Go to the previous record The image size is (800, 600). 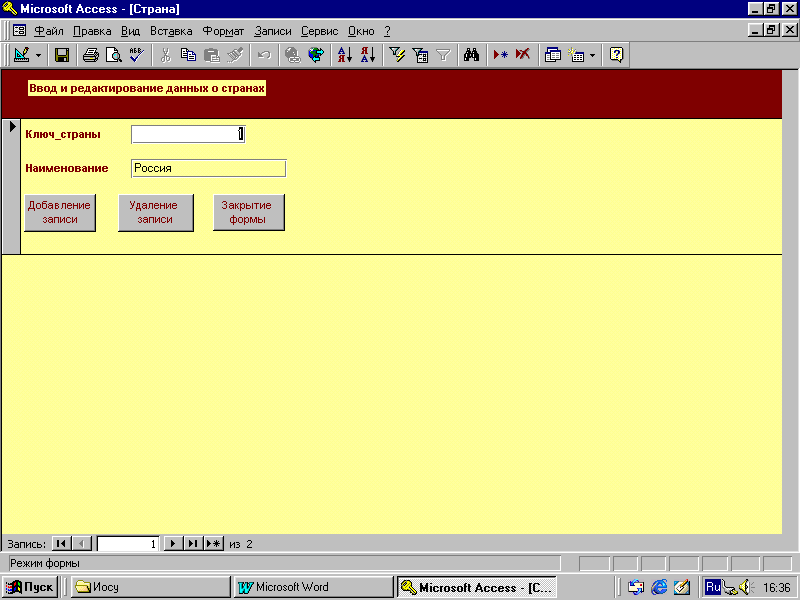point(82,543)
